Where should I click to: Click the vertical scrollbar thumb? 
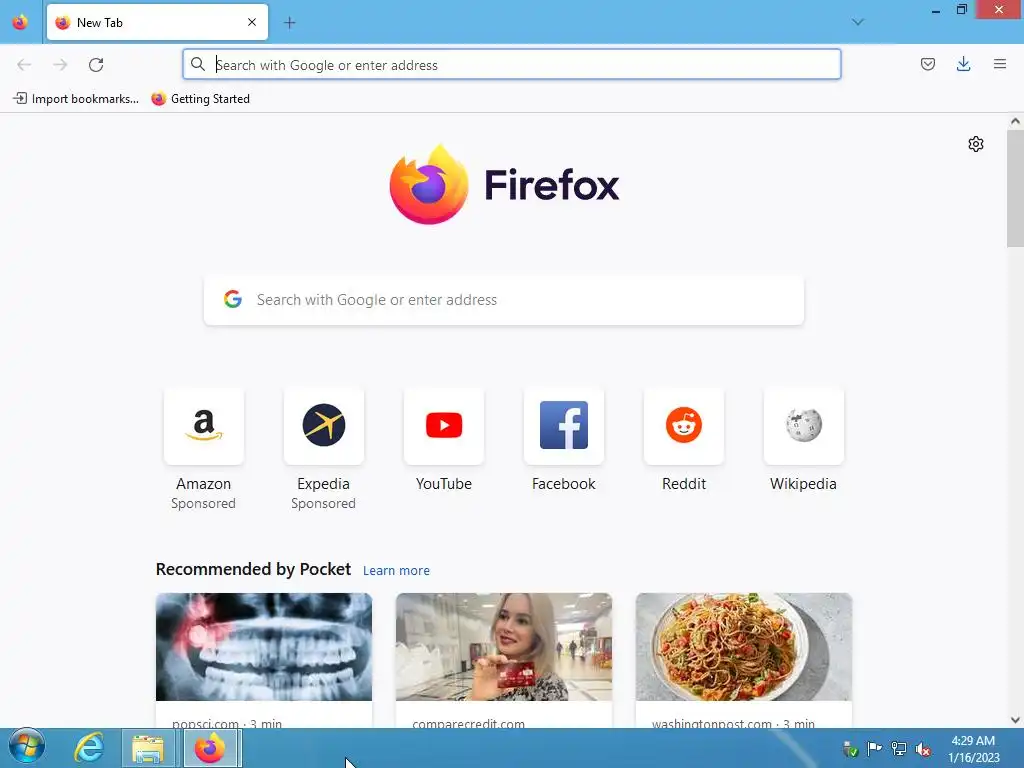(x=1015, y=188)
